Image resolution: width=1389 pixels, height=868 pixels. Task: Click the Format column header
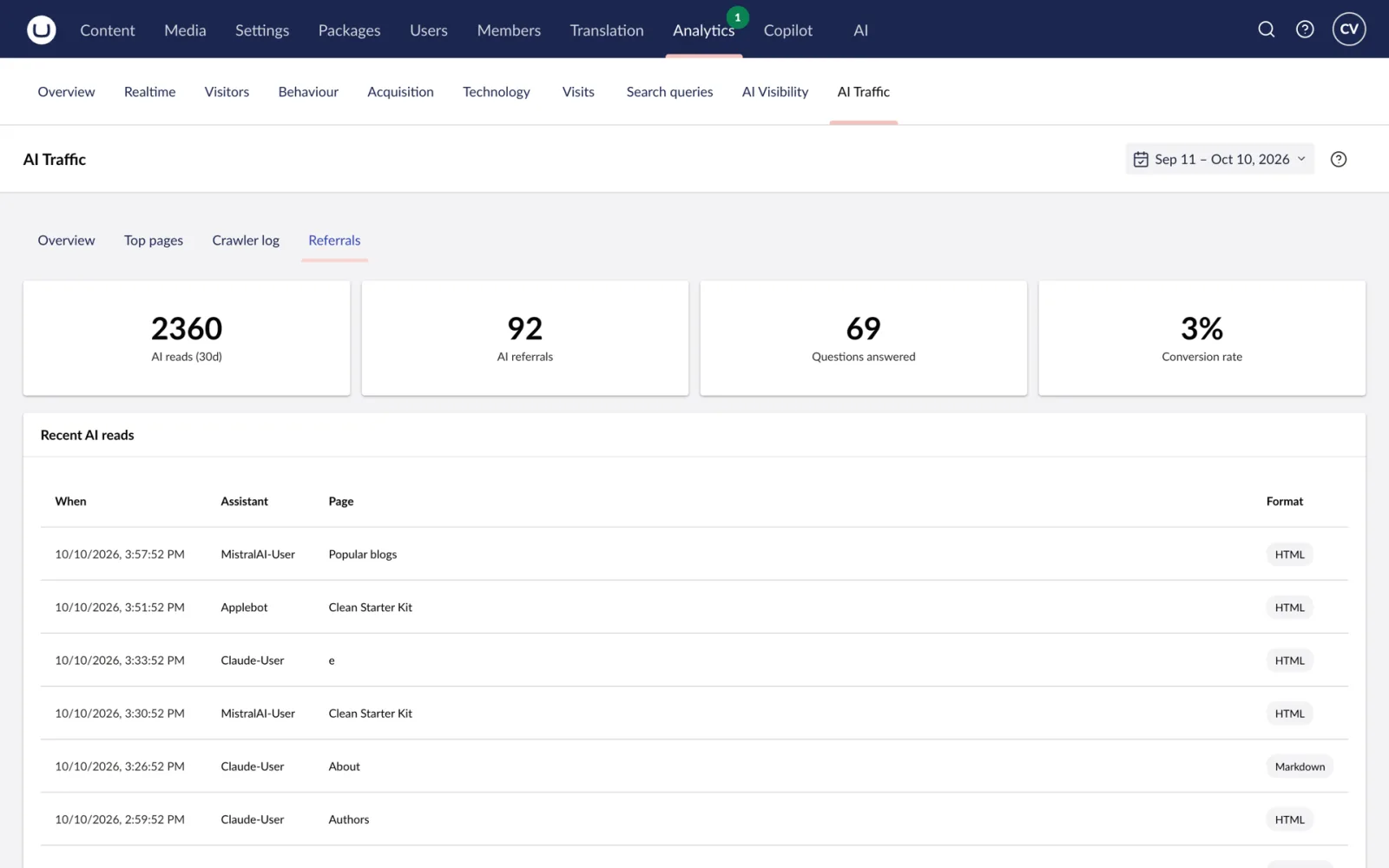point(1285,502)
